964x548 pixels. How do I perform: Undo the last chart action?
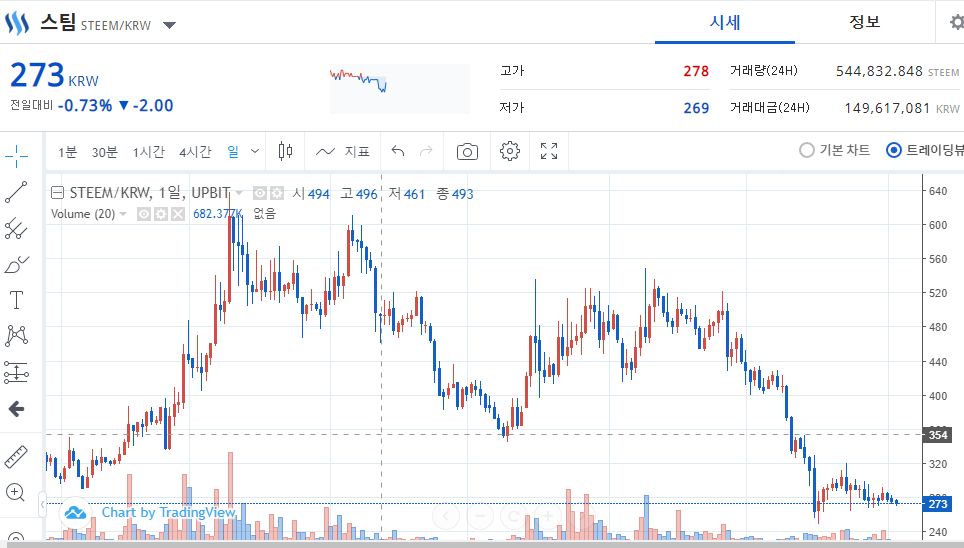pos(398,151)
